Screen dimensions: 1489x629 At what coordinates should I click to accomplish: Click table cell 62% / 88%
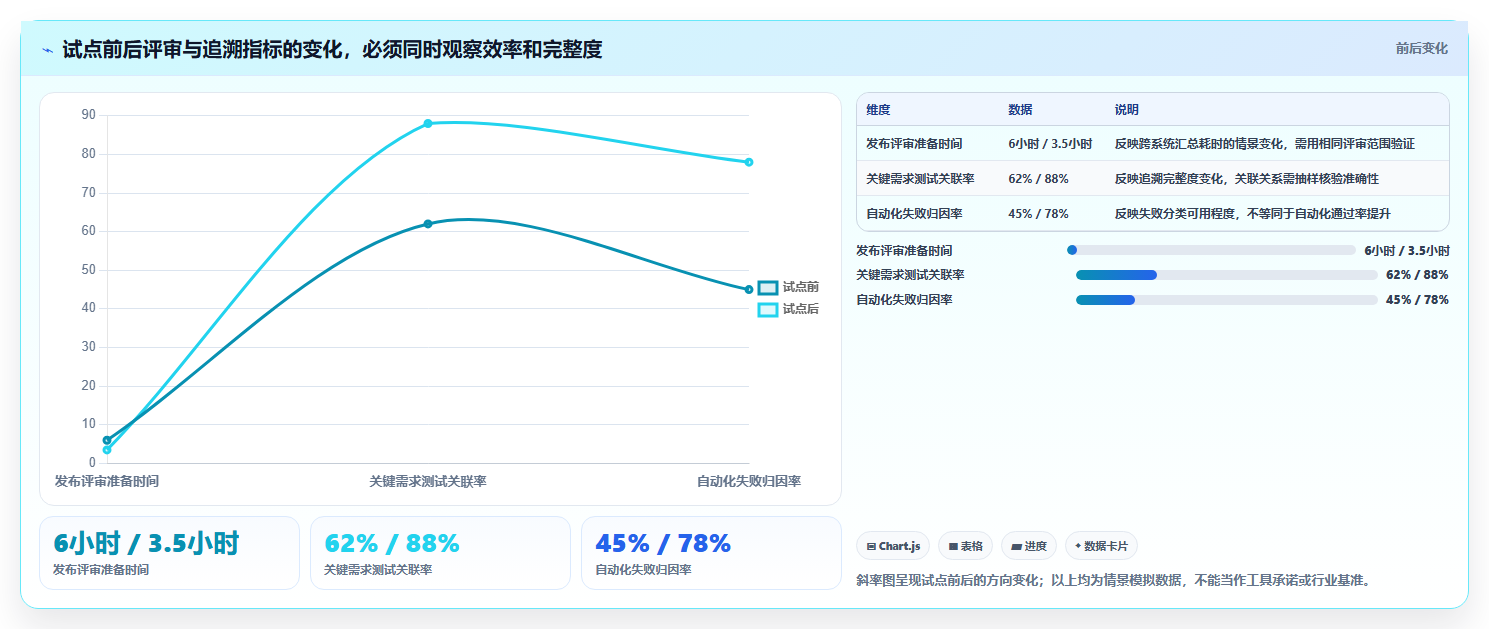point(1038,179)
